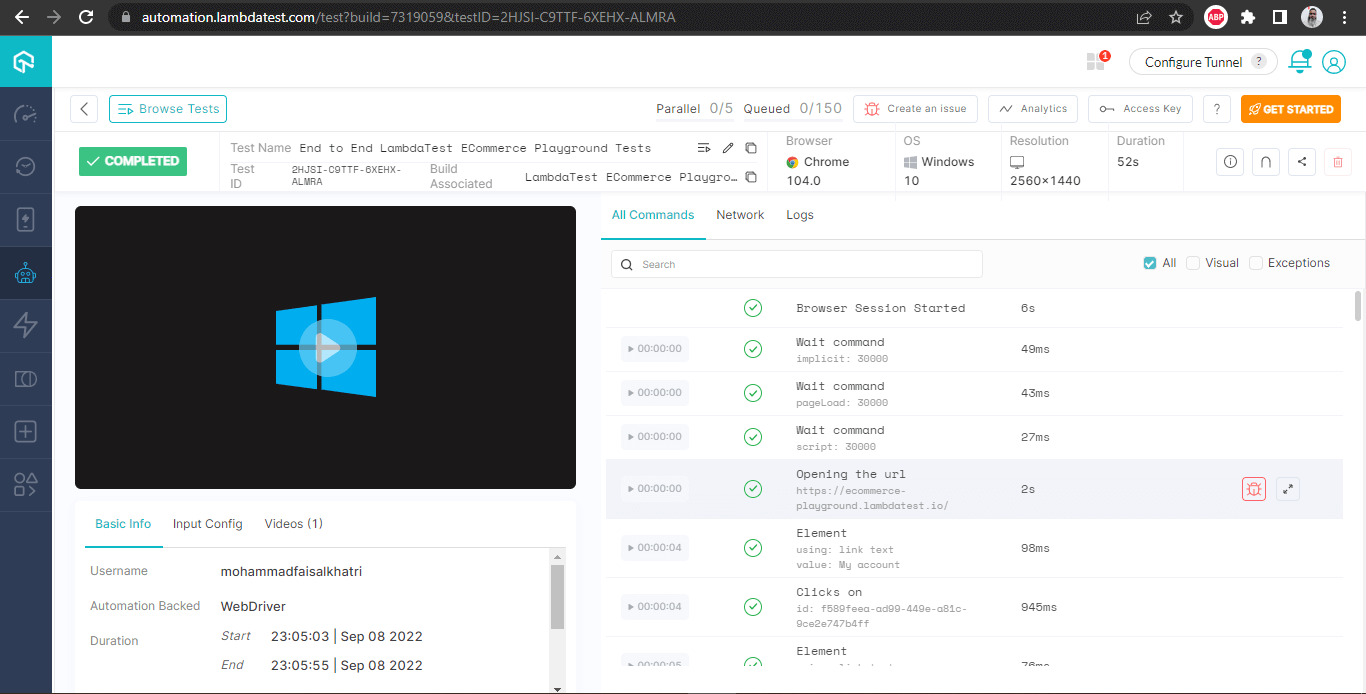Open test info via the info icon
Image resolution: width=1366 pixels, height=694 pixels.
tap(1229, 161)
